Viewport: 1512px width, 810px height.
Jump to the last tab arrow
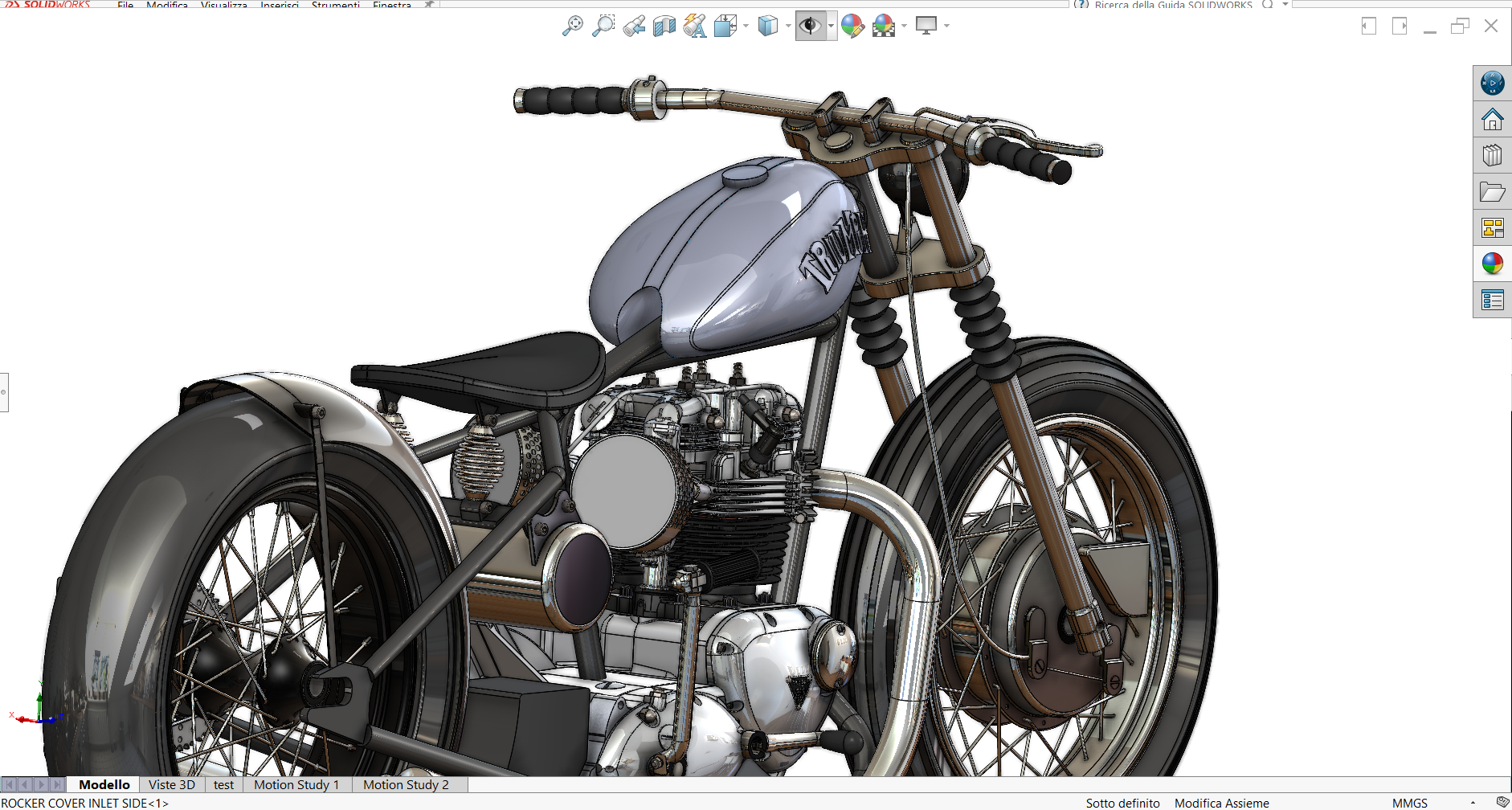(57, 785)
